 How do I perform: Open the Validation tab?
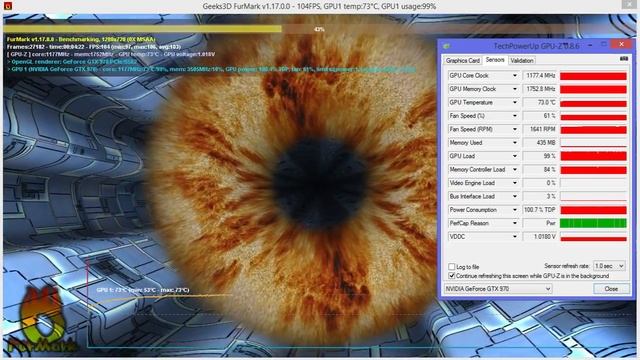pos(522,60)
